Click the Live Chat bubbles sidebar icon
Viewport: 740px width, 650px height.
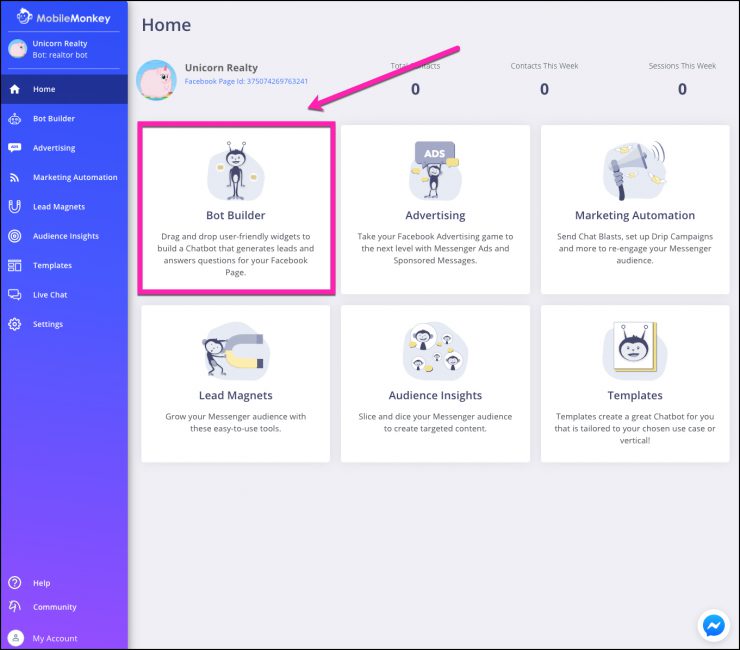(x=15, y=295)
